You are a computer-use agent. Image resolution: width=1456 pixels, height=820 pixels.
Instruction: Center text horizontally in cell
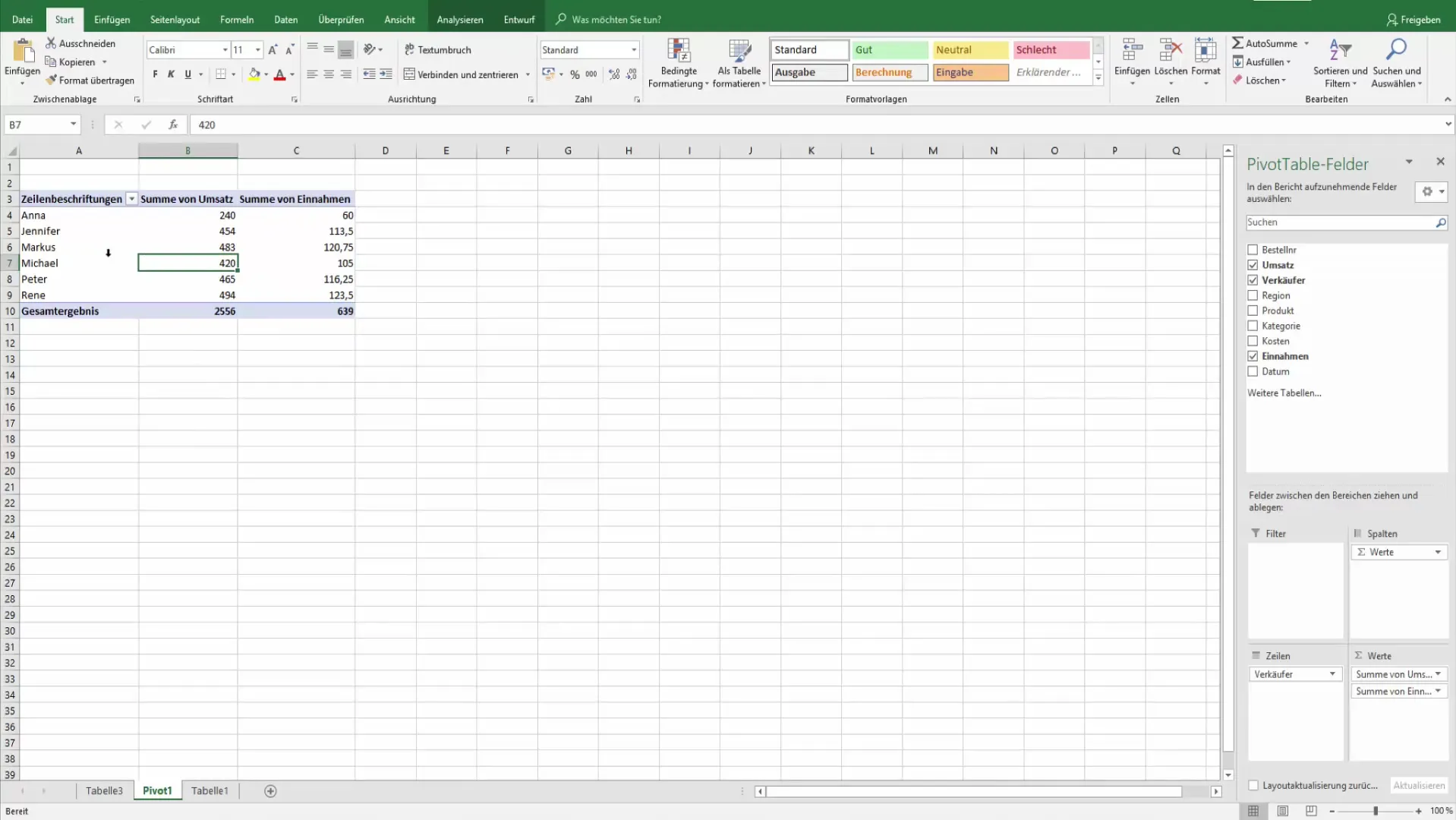point(329,74)
